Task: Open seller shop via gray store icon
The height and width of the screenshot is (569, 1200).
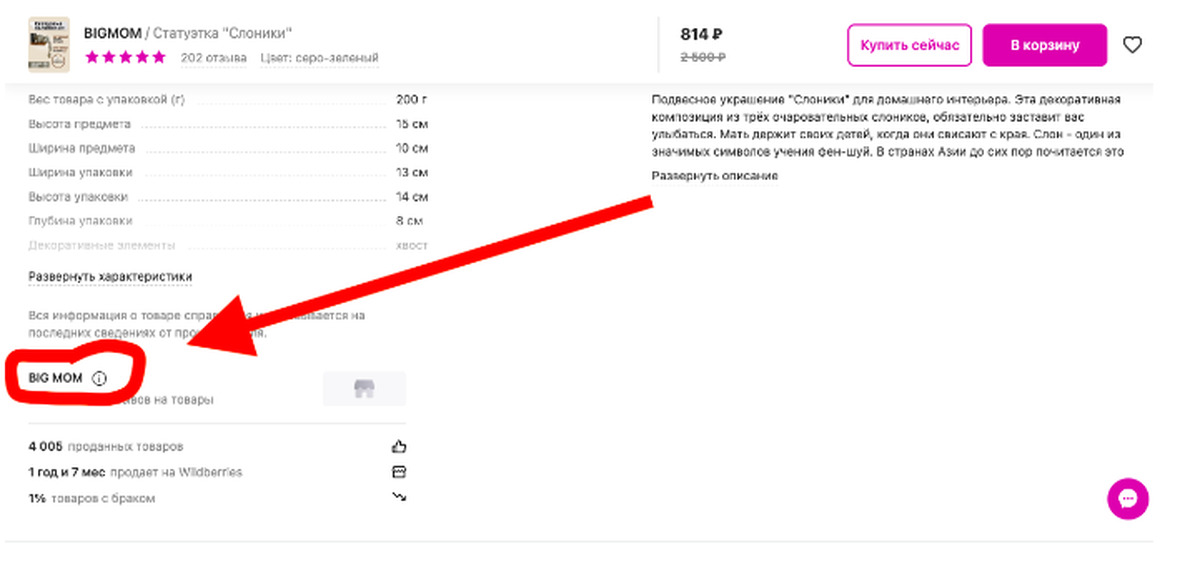Action: (x=364, y=389)
